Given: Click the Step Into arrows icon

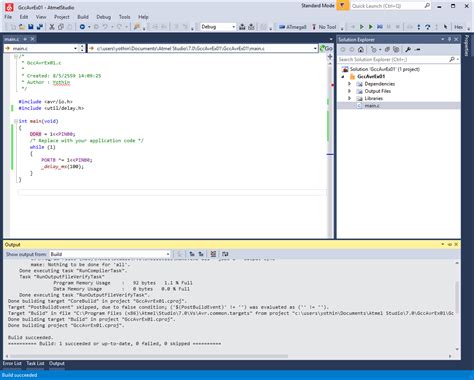Looking at the screenshot, I should tap(419, 27).
